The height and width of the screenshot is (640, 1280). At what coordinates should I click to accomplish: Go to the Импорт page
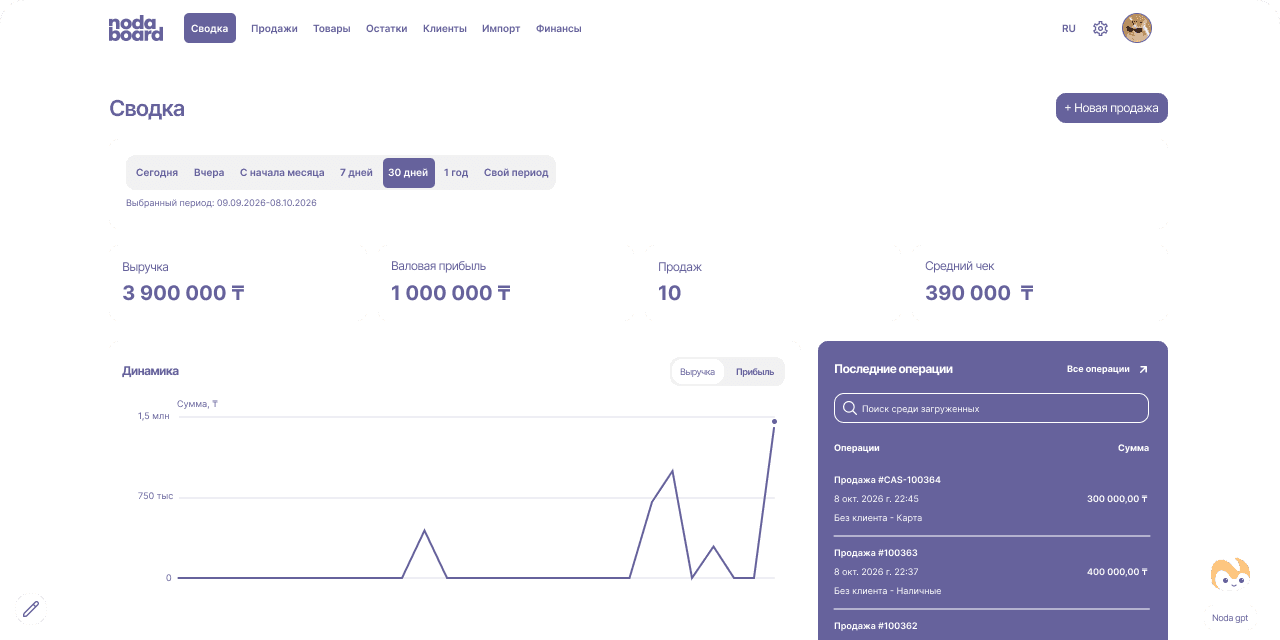pos(501,29)
